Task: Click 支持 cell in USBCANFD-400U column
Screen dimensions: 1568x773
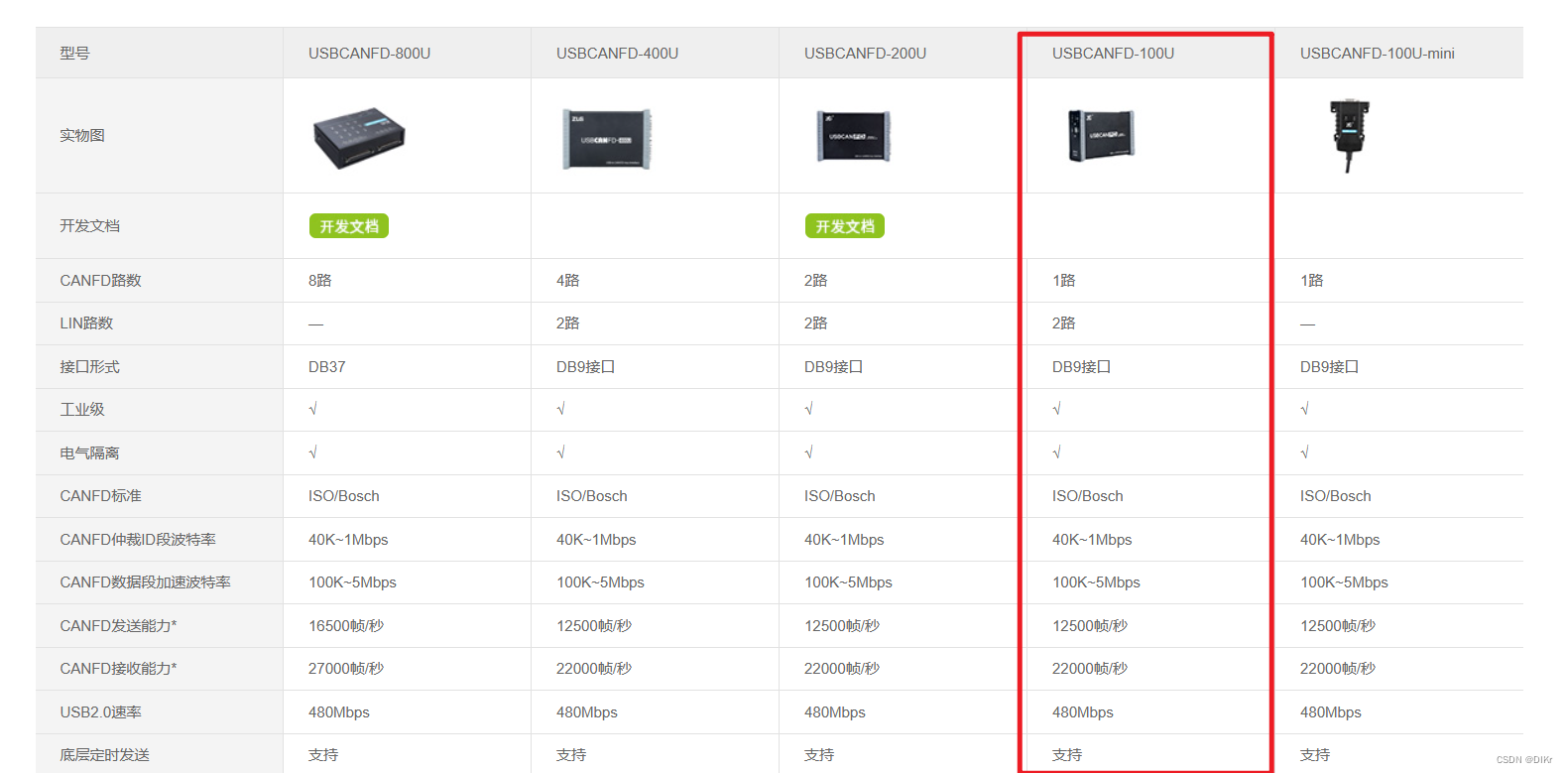Action: pyautogui.click(x=571, y=755)
